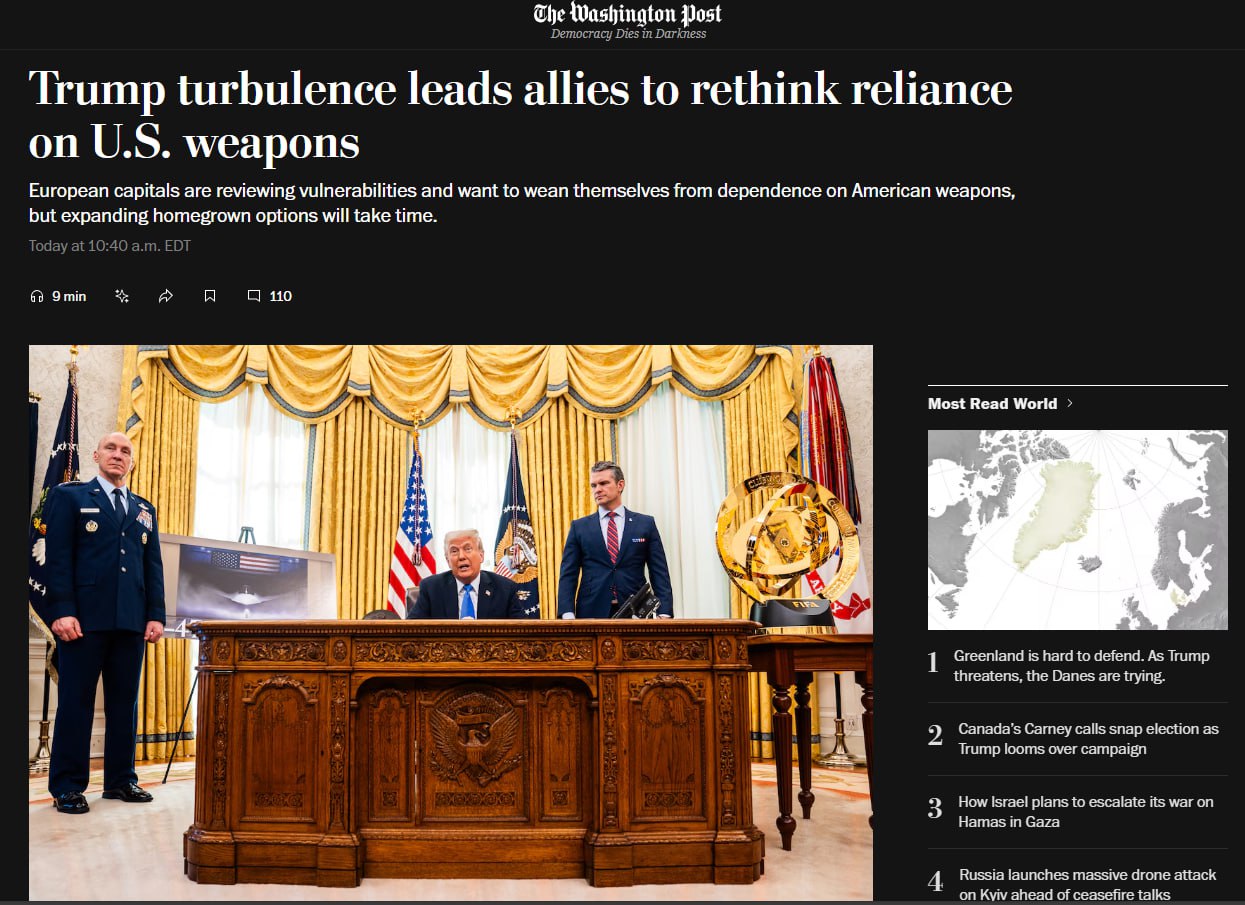Click the "Democracy Dies in Darkness" tagline
1245x905 pixels.
628,34
